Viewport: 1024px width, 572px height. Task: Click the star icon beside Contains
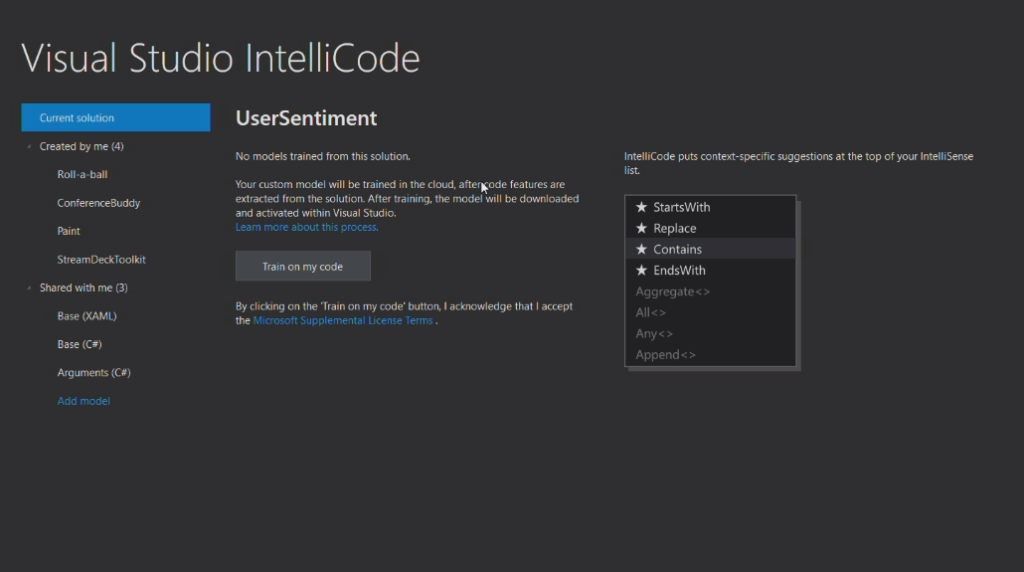tap(641, 249)
